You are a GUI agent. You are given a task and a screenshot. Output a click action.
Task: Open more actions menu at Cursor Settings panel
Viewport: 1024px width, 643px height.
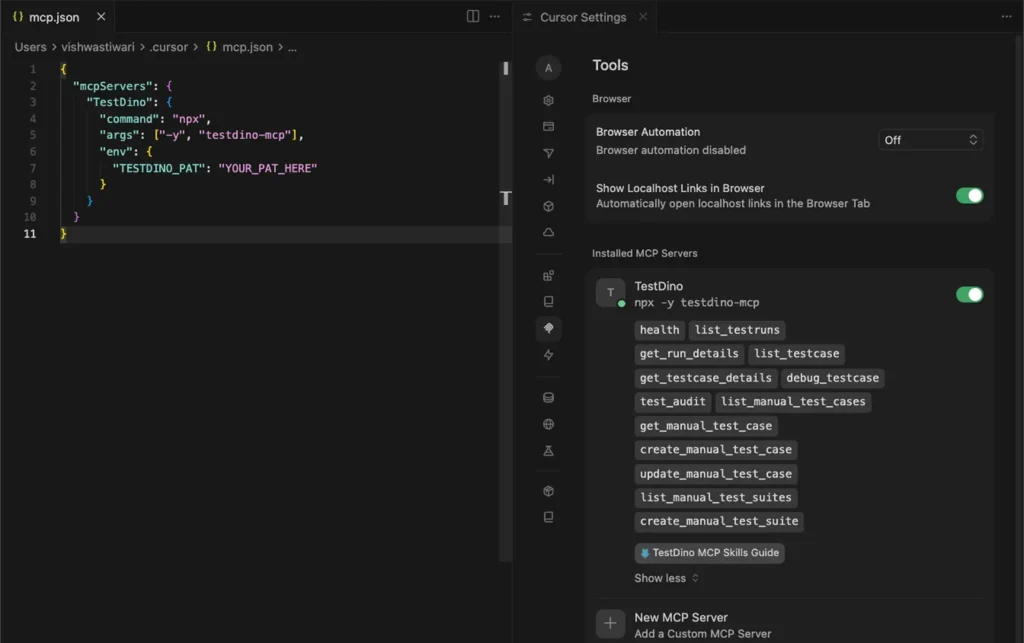1006,17
